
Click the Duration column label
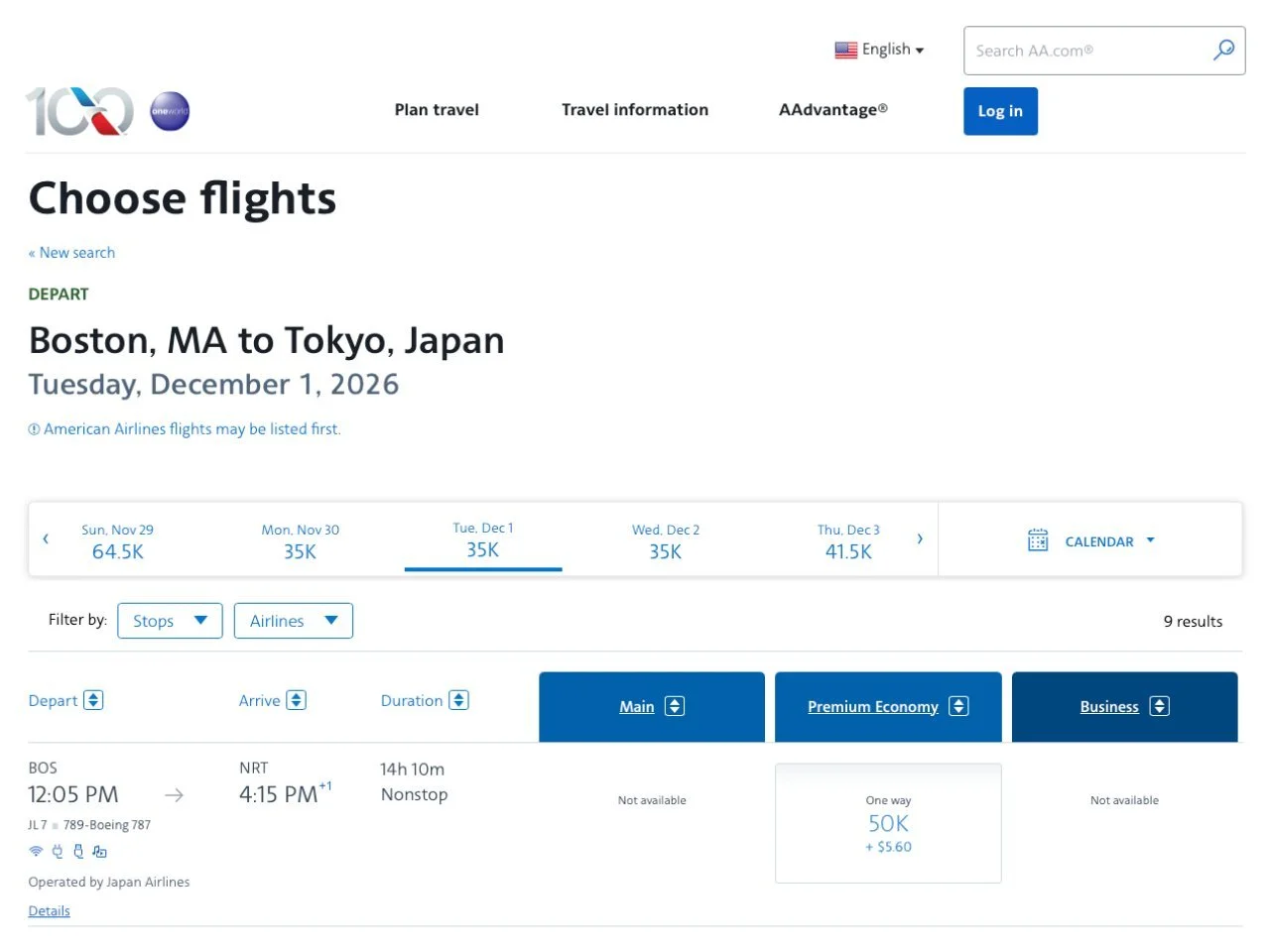(x=411, y=700)
